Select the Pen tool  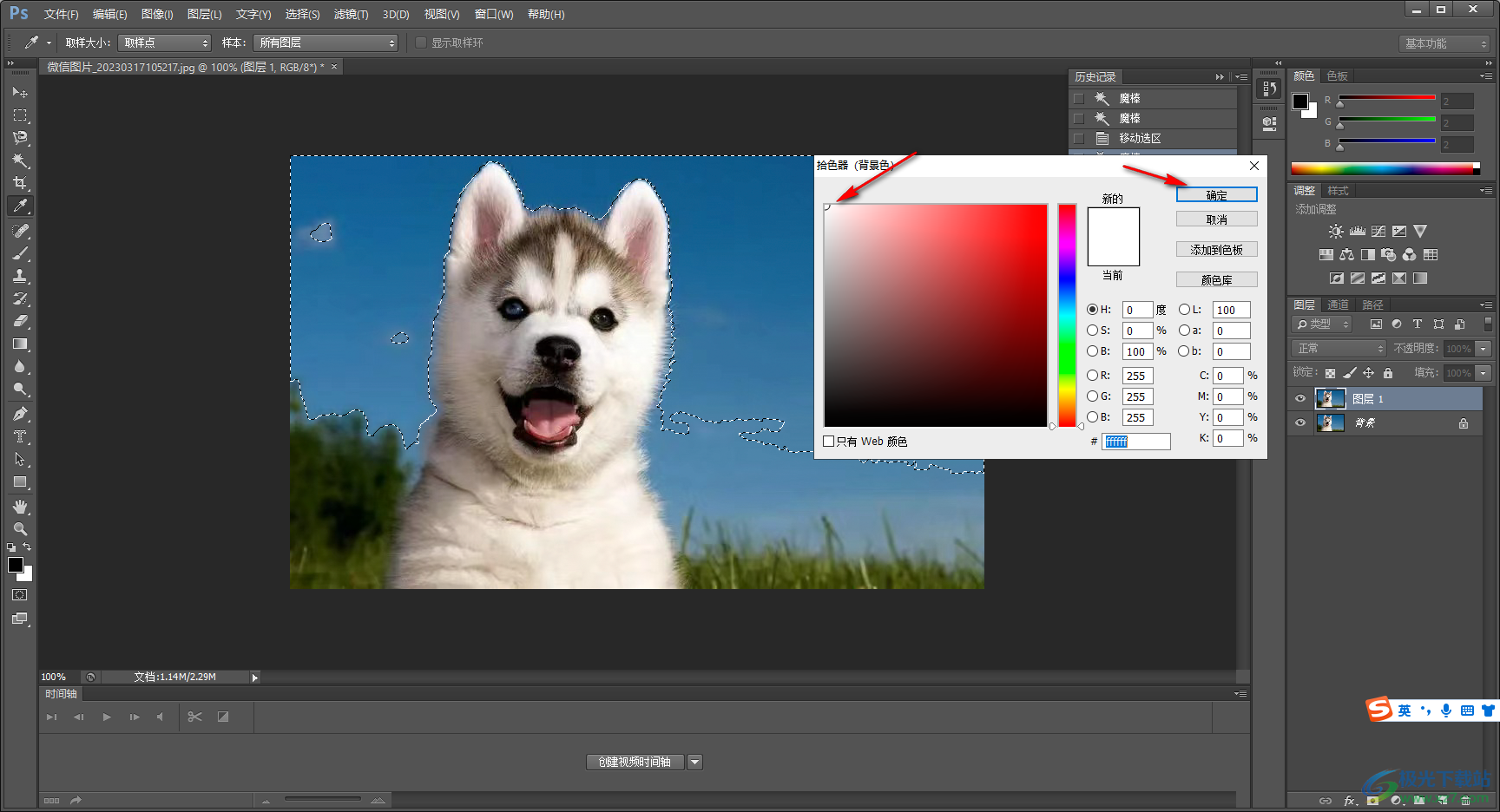[x=20, y=414]
